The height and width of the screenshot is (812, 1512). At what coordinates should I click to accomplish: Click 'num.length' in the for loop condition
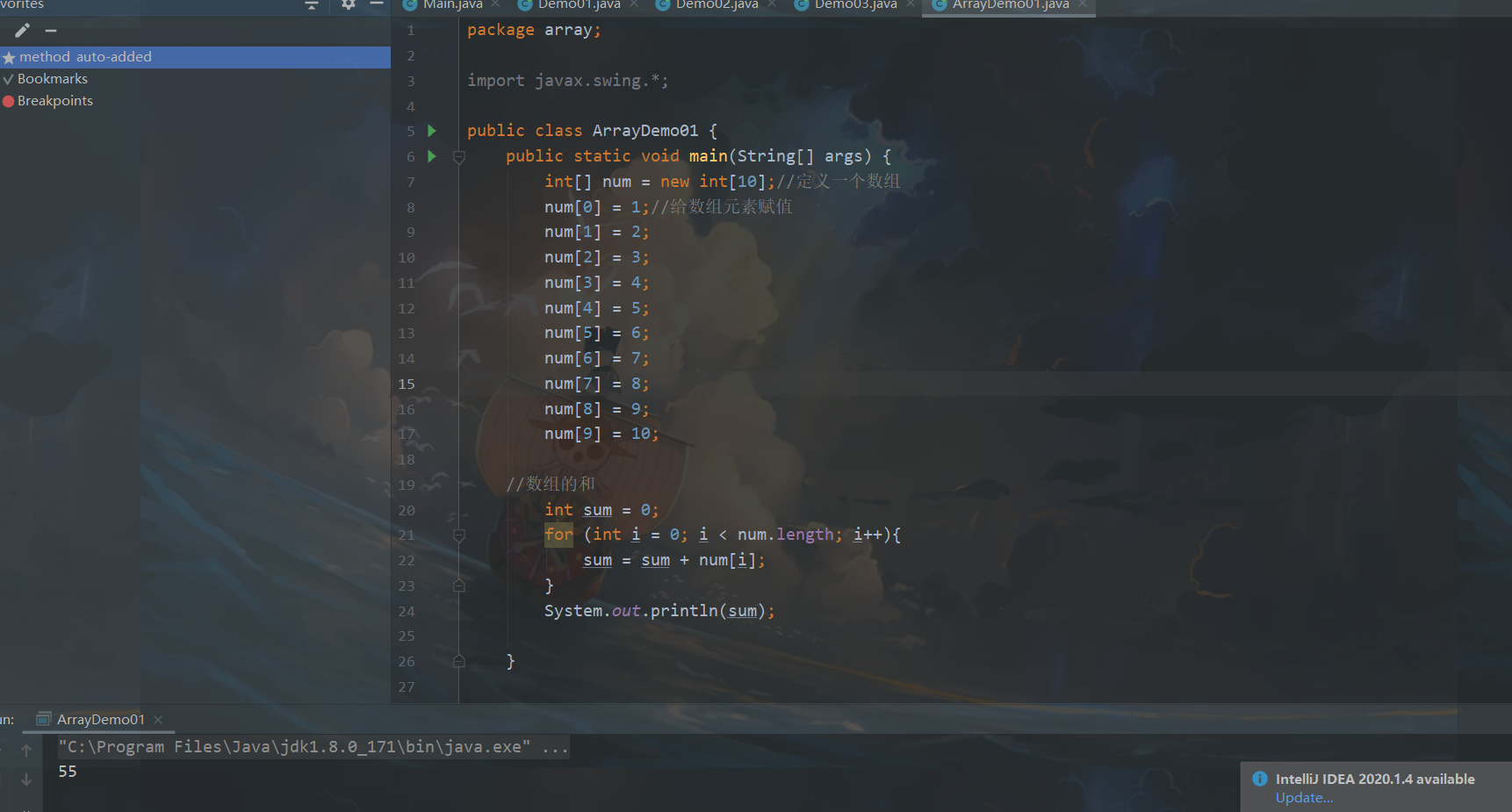(785, 535)
